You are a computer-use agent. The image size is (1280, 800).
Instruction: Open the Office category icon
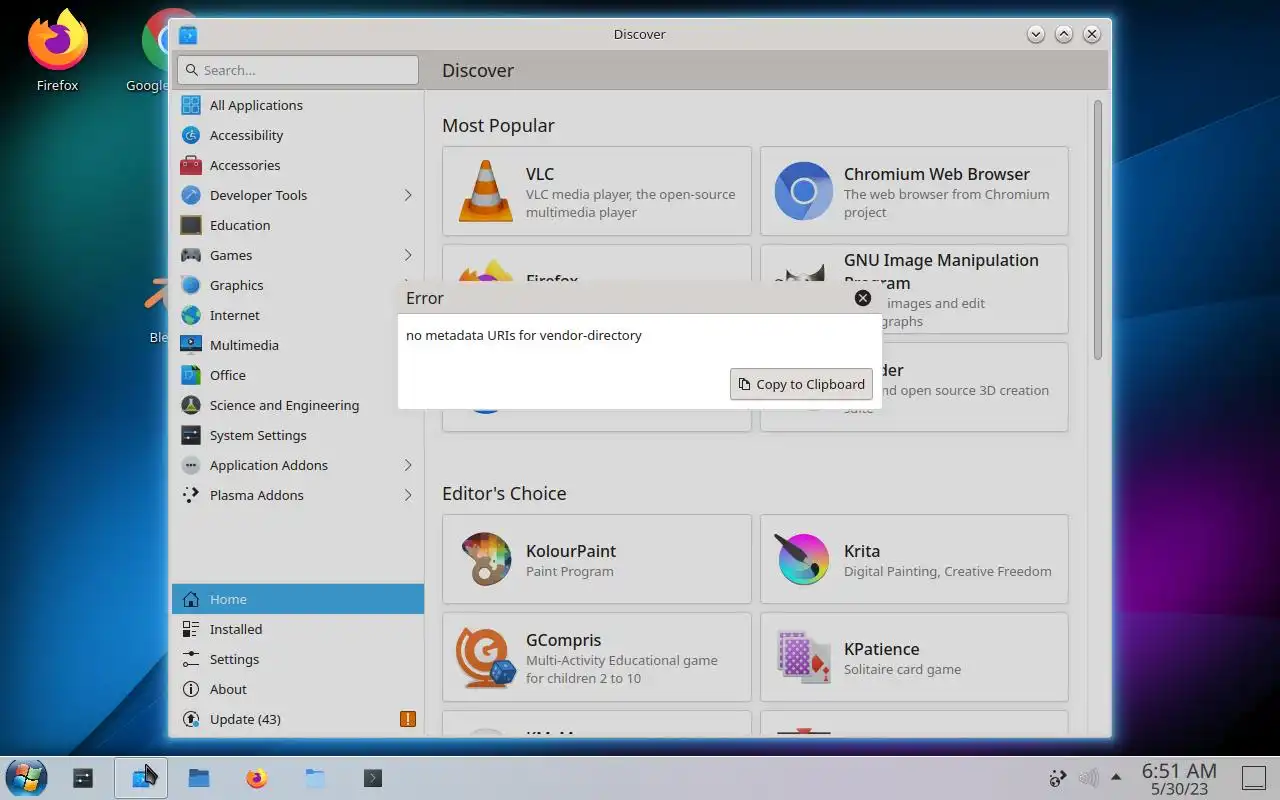[191, 375]
